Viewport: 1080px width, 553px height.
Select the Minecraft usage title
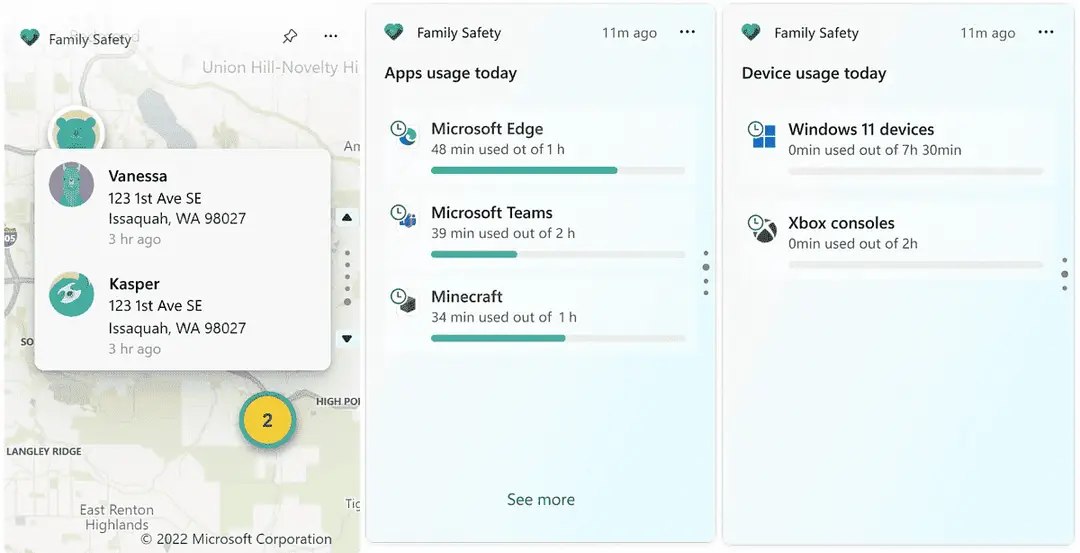point(467,297)
